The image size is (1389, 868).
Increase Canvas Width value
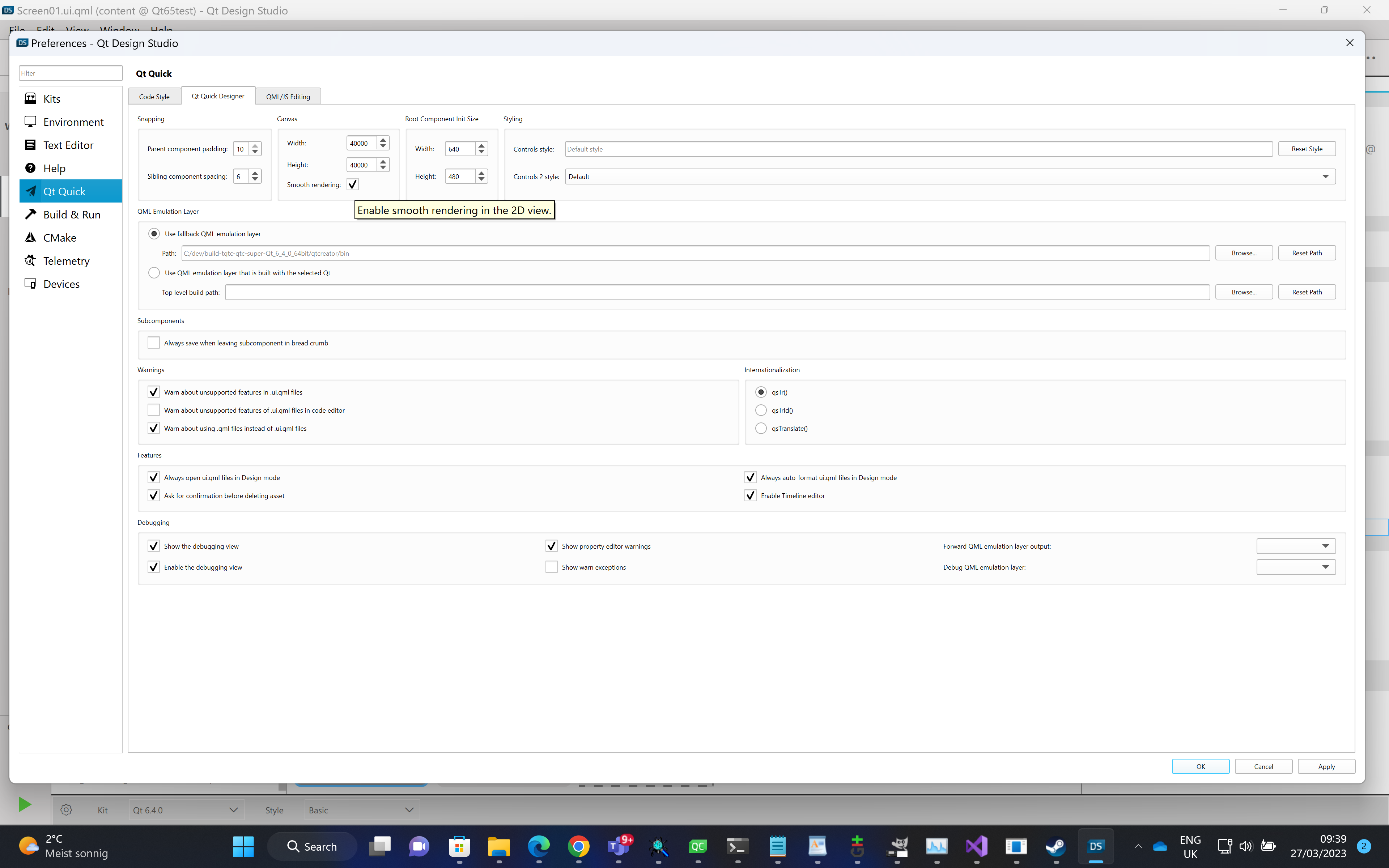[383, 140]
